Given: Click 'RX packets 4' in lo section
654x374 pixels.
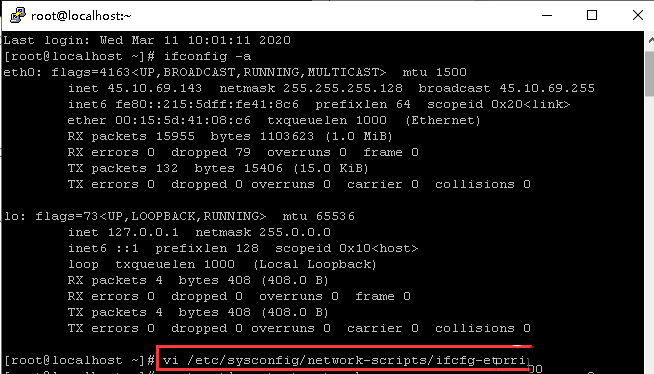Looking at the screenshot, I should [x=115, y=280].
